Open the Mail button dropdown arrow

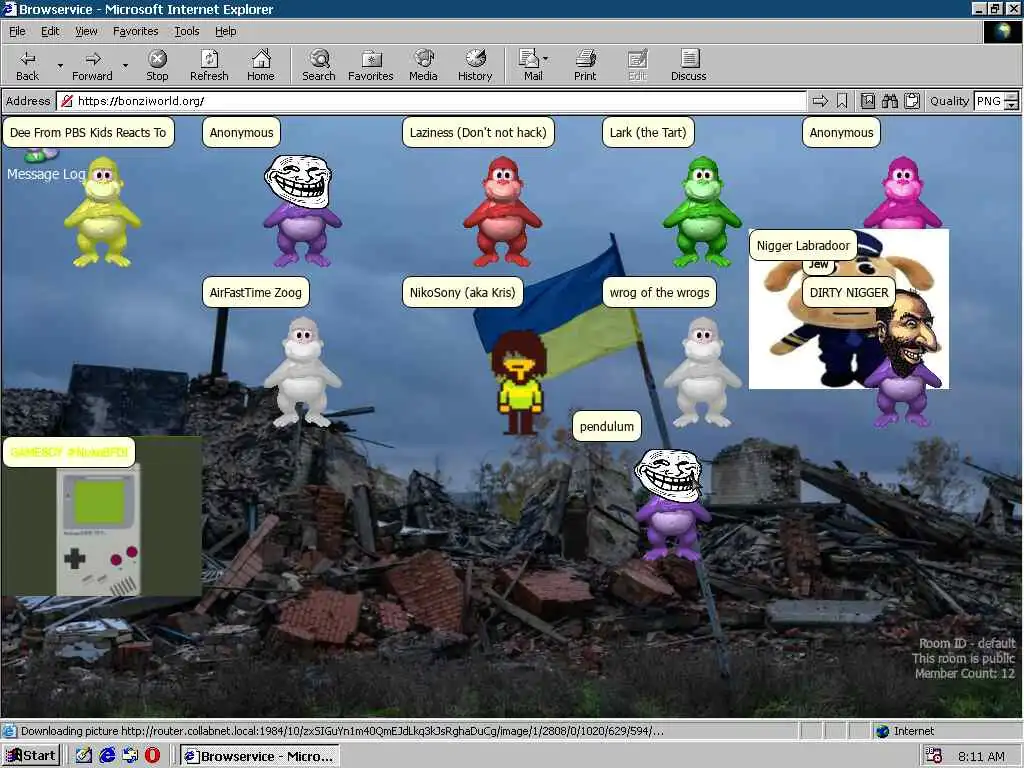tap(545, 59)
